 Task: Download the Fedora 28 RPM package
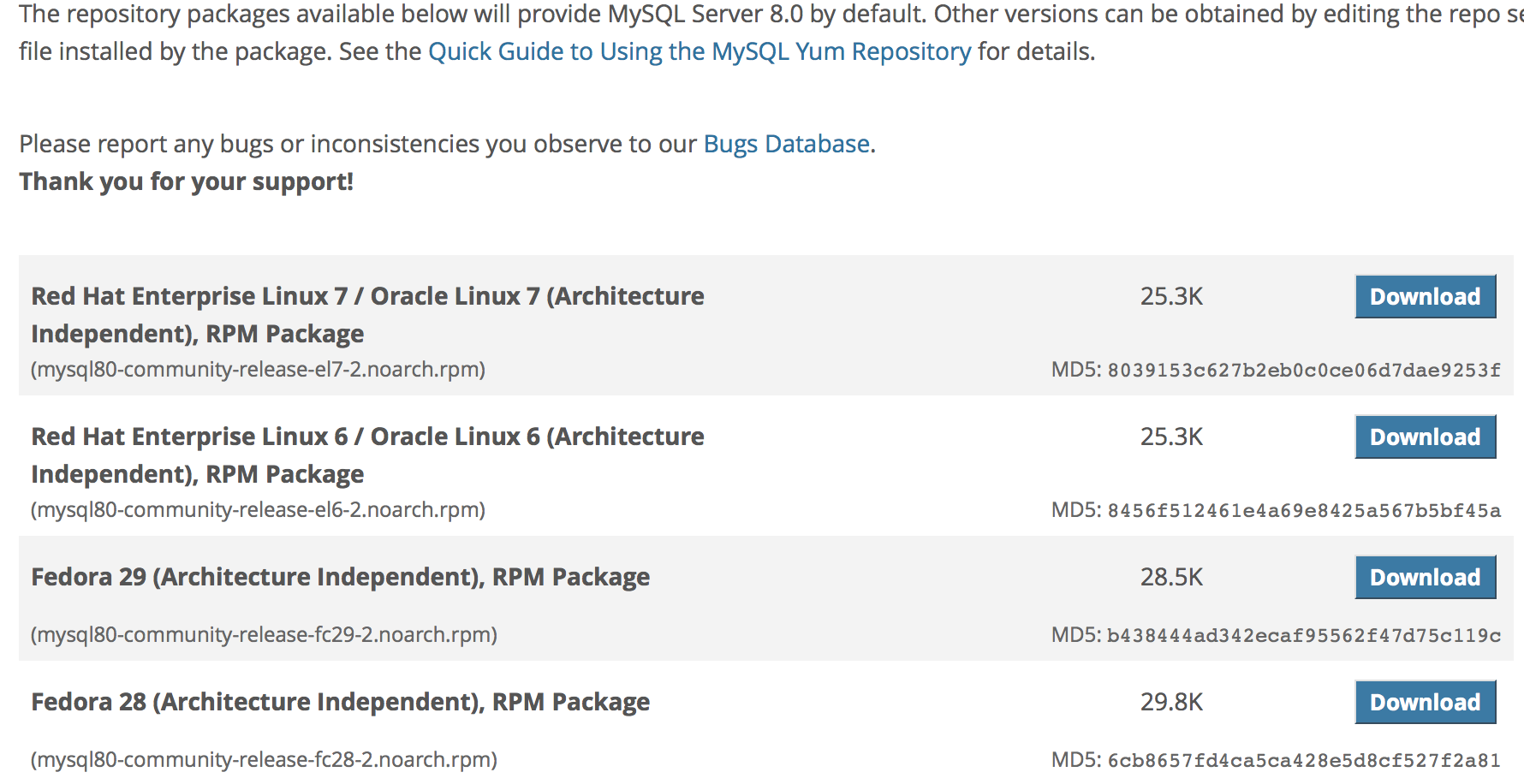[1425, 703]
